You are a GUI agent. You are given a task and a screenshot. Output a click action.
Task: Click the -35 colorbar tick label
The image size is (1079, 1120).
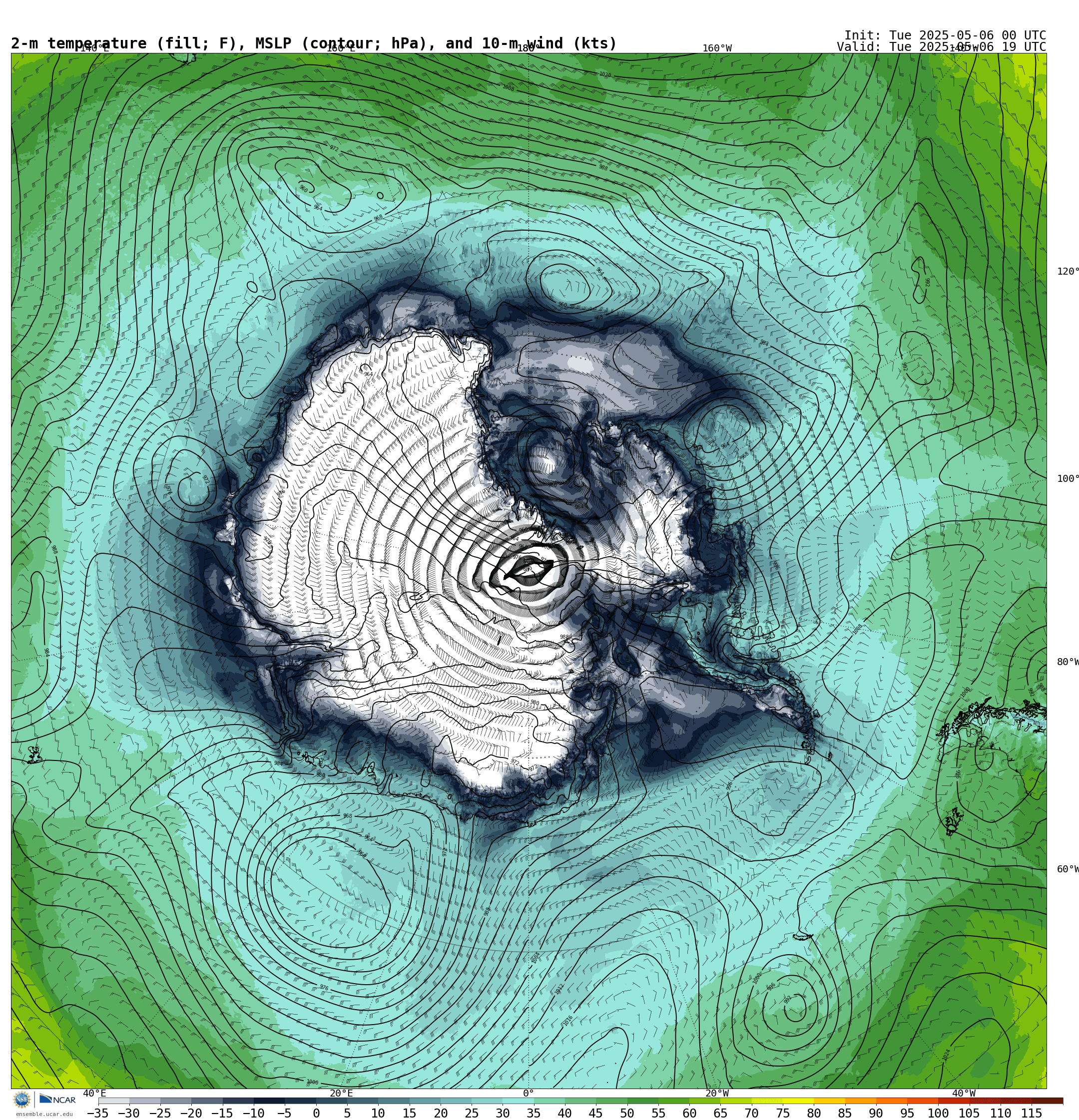click(x=98, y=1113)
